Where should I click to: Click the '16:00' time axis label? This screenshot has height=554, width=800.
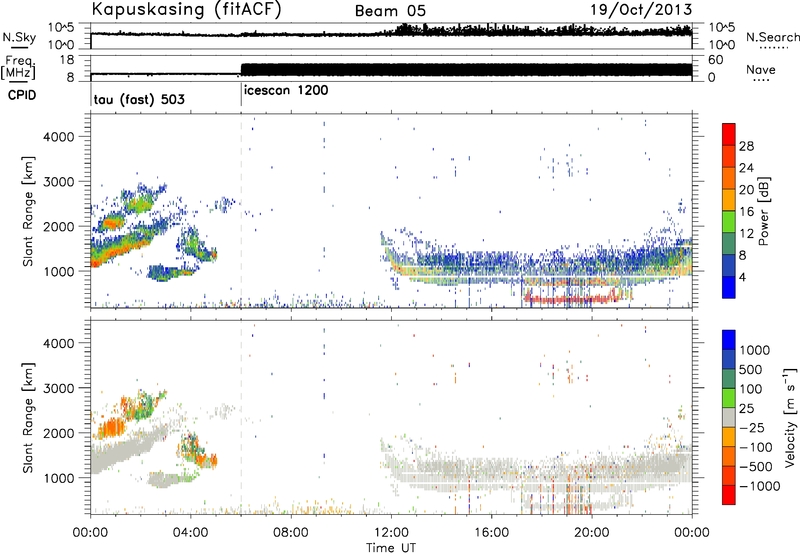(x=491, y=533)
